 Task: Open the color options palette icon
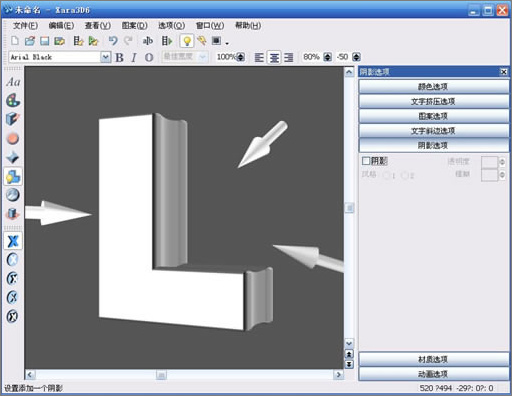point(13,100)
